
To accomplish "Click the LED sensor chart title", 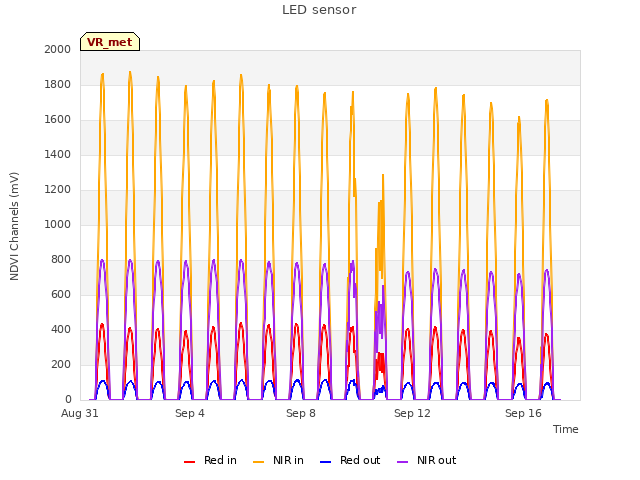I will click(319, 10).
